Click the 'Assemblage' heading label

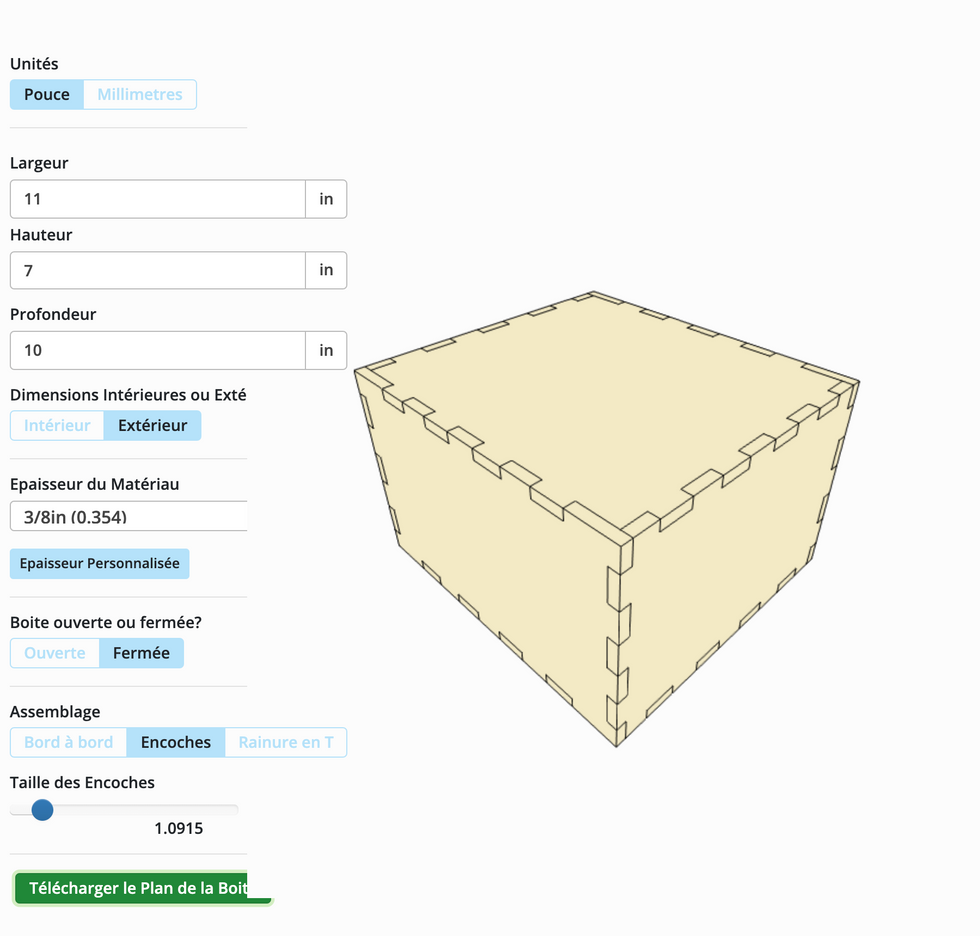[55, 712]
